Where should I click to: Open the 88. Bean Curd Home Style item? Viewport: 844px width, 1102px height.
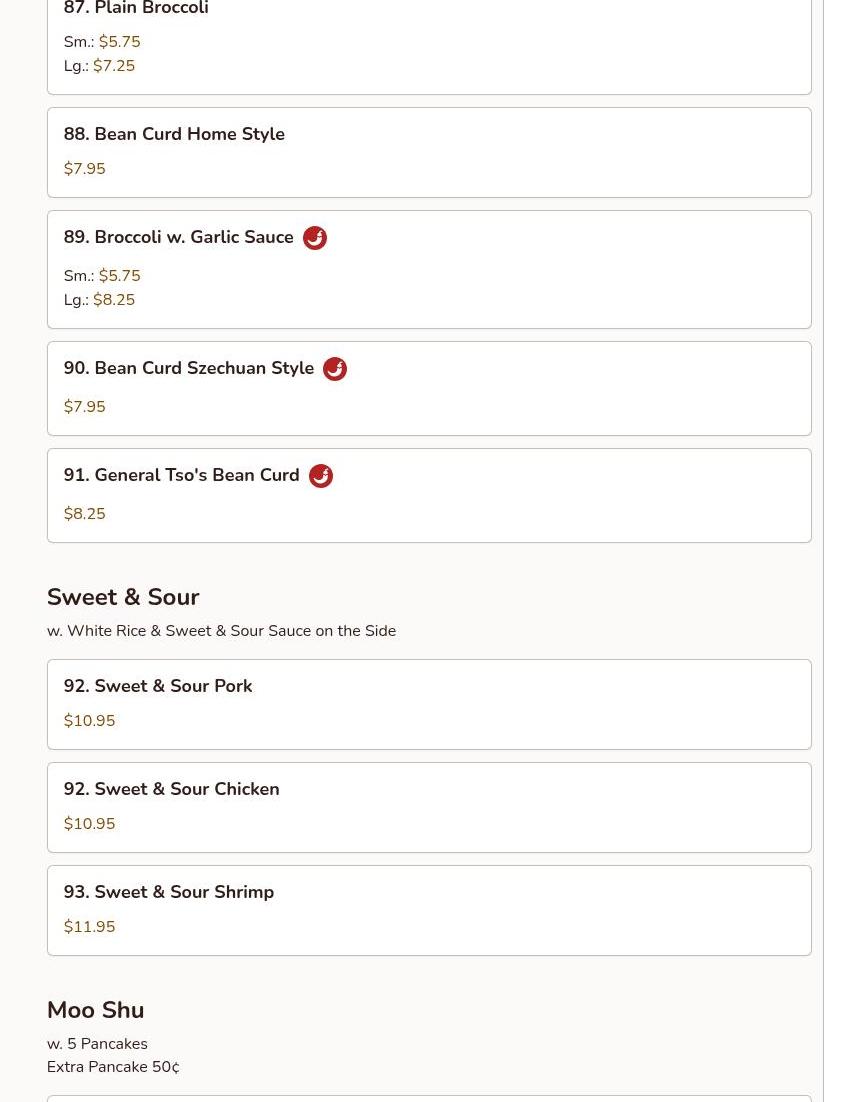429,153
